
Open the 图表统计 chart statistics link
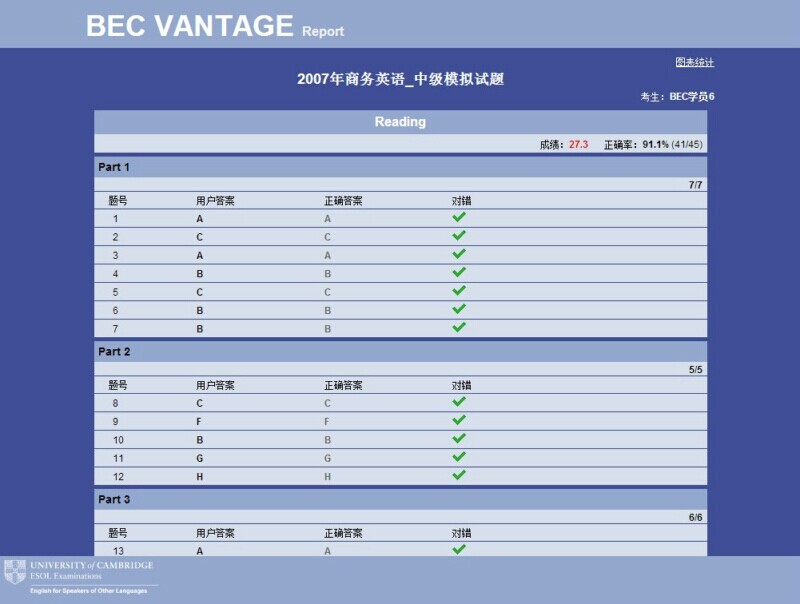point(694,62)
